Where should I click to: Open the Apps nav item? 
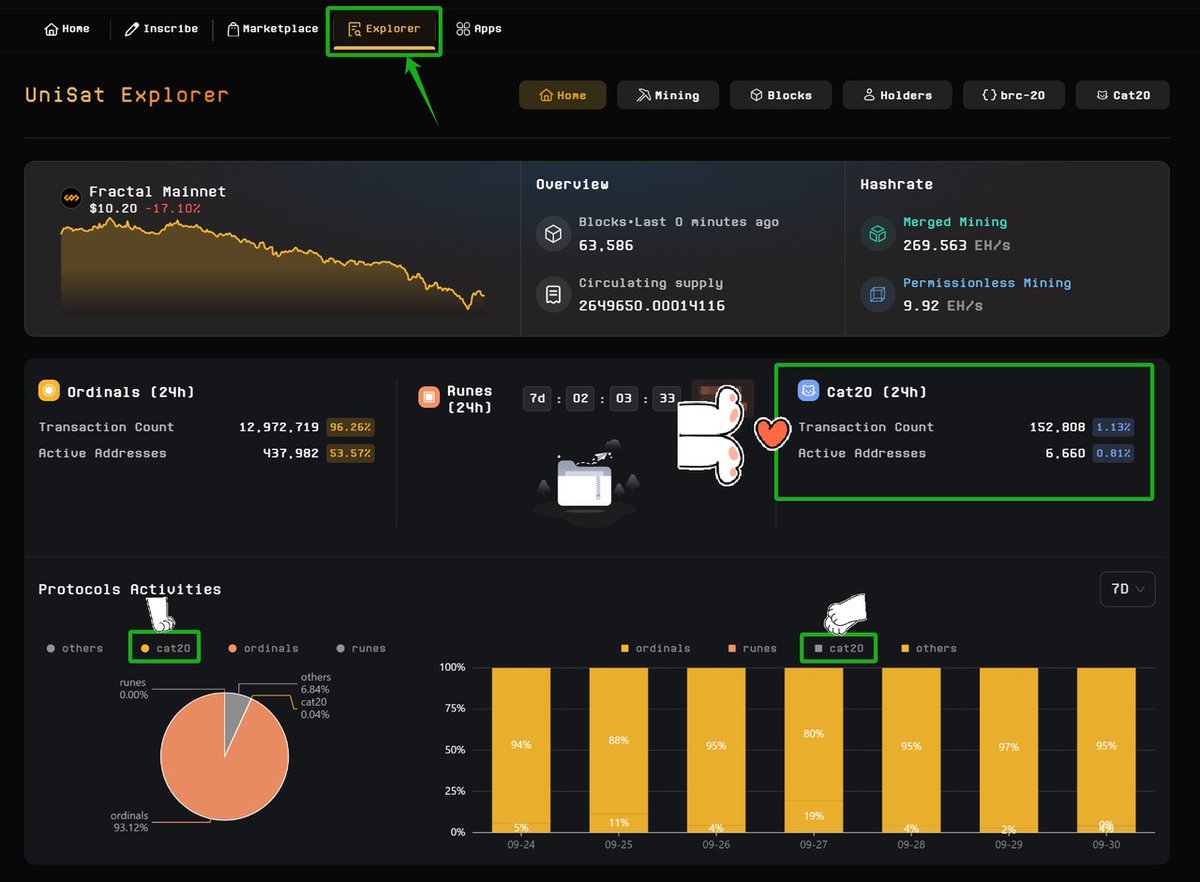pos(478,29)
